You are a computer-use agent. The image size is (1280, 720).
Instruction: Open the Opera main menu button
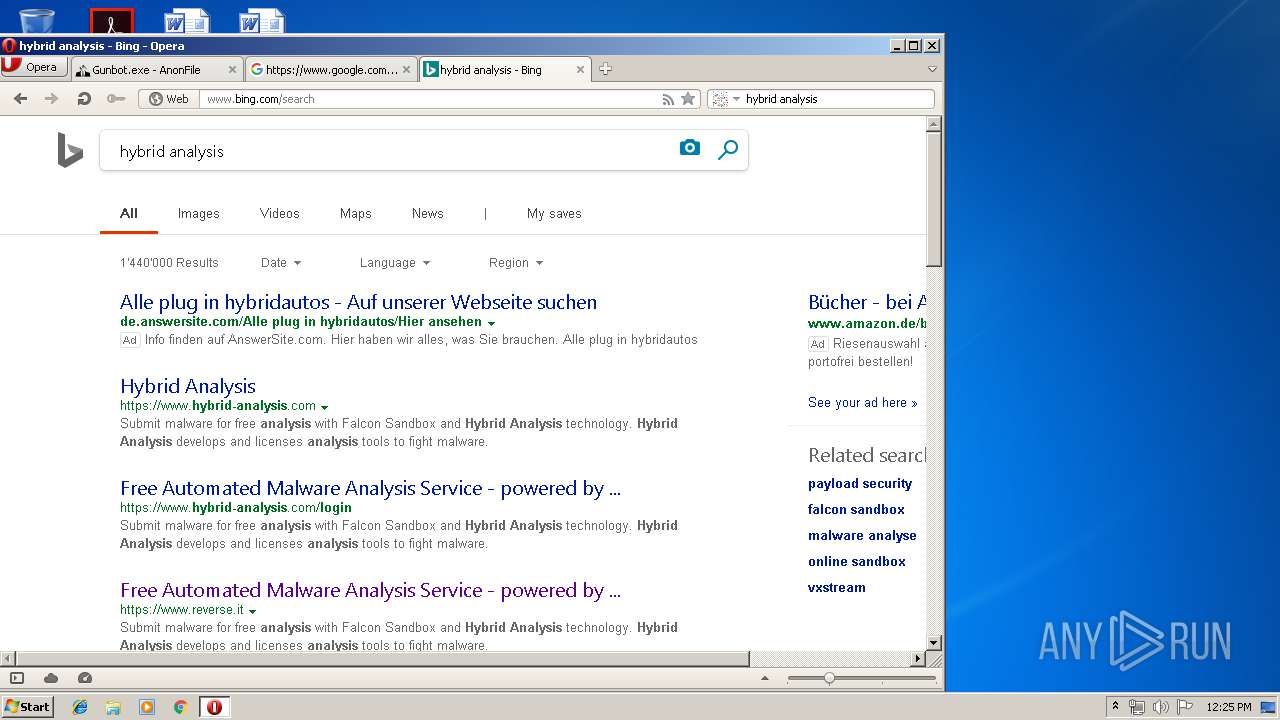tap(34, 67)
